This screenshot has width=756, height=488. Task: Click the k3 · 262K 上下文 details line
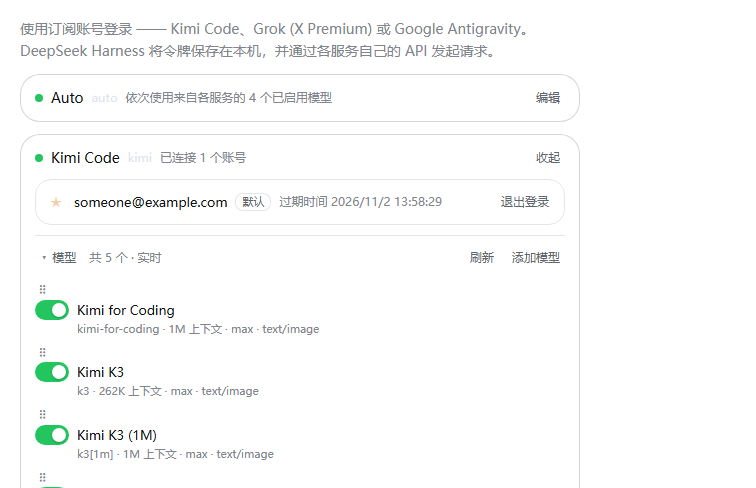(168, 391)
